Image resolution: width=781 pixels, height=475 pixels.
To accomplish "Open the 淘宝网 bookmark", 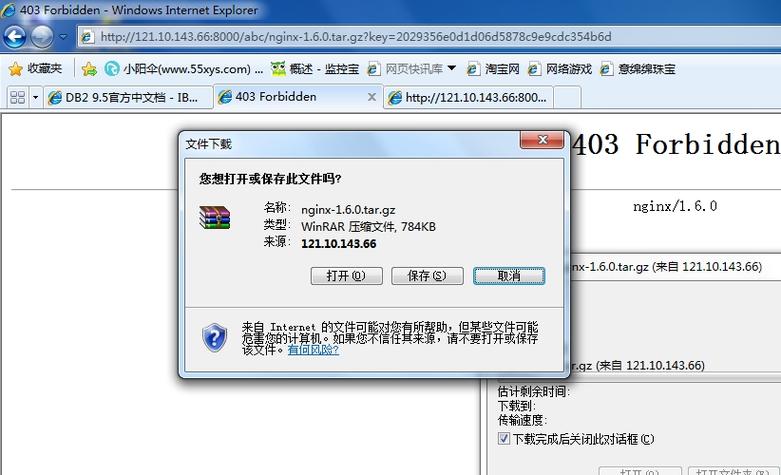I will click(x=493, y=69).
